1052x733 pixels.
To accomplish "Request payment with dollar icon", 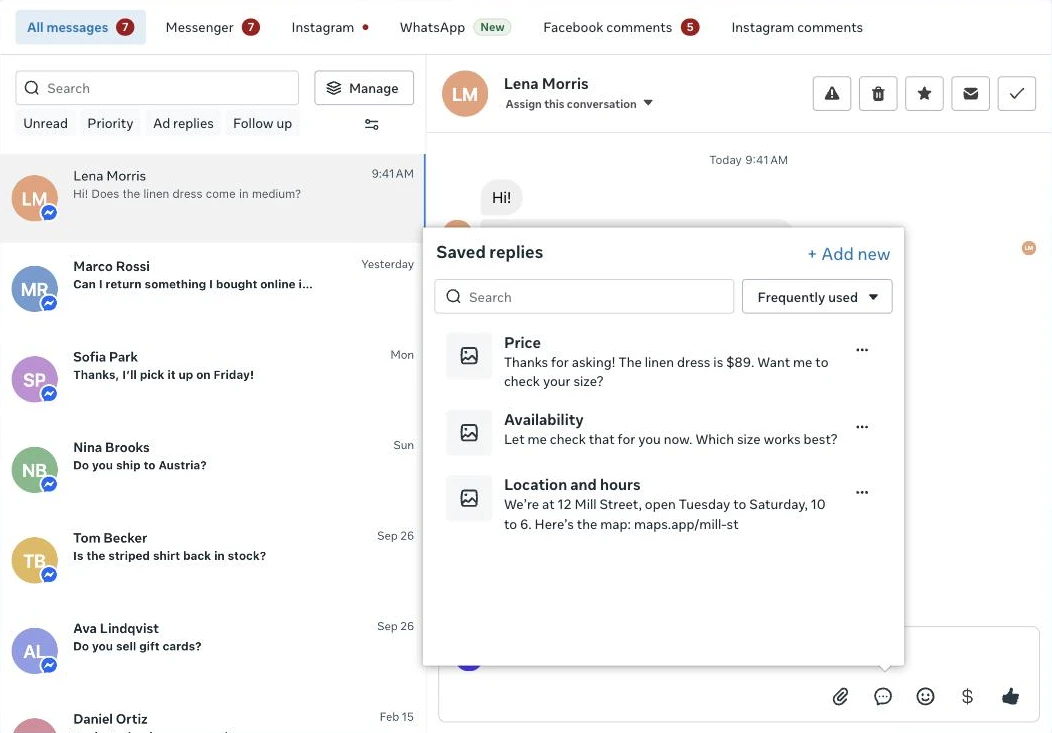I will (x=967, y=697).
